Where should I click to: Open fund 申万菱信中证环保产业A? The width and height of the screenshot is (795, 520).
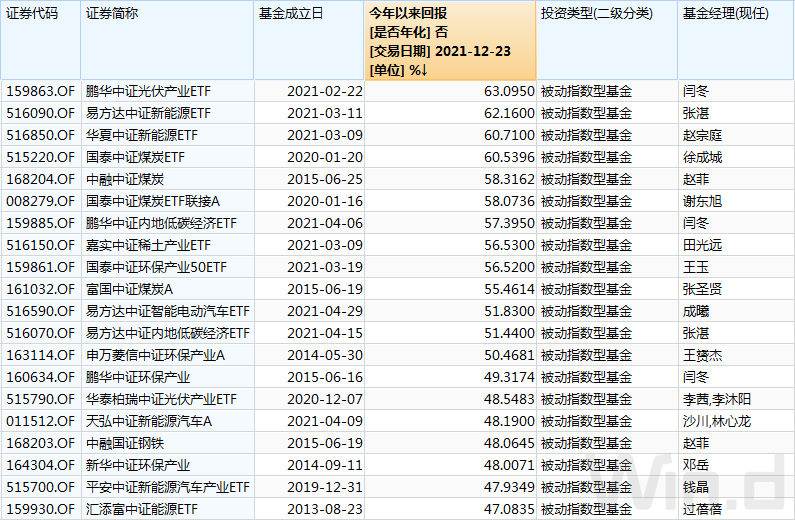click(155, 355)
